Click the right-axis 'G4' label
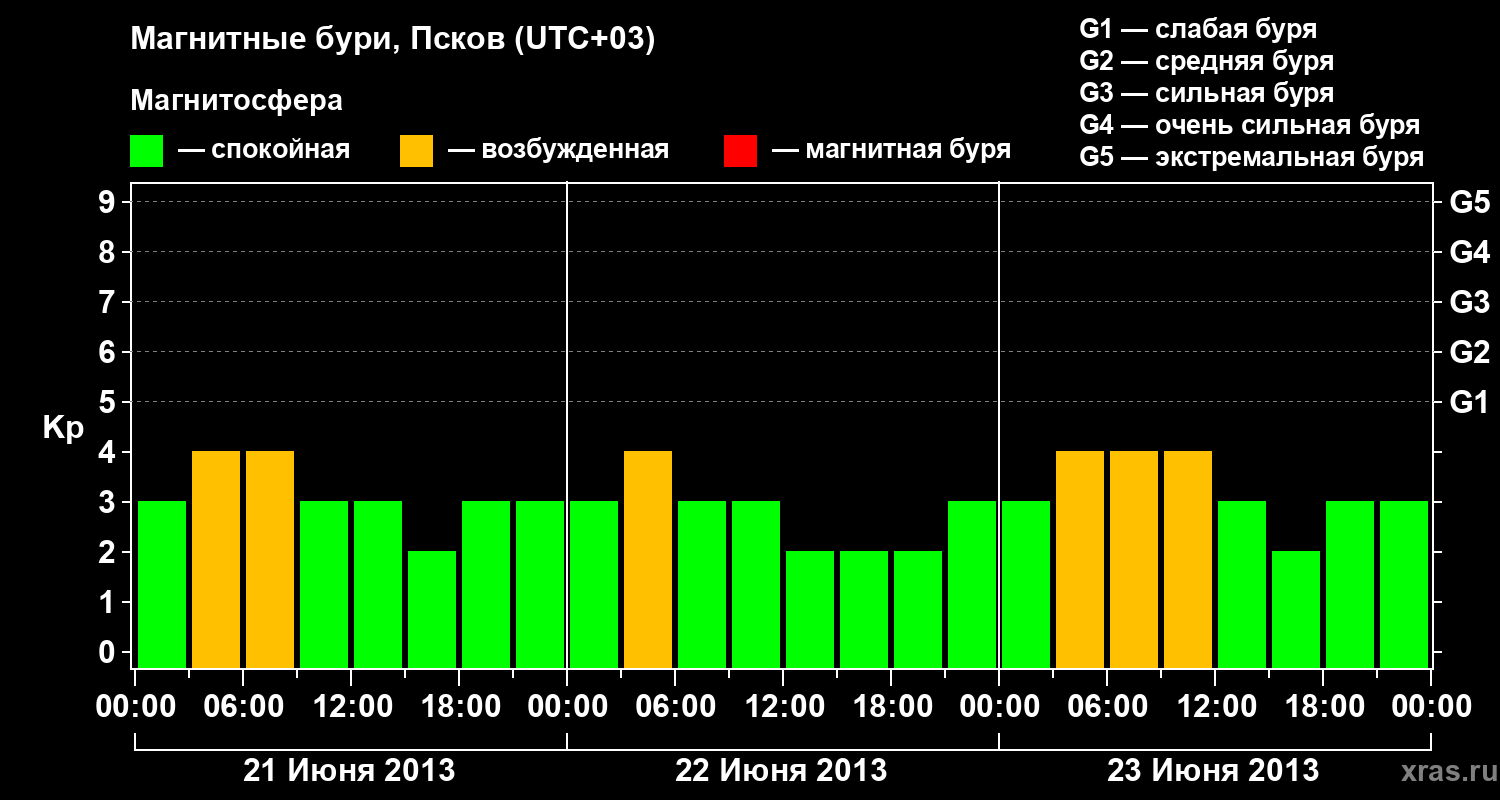1500x800 pixels. tap(1469, 252)
